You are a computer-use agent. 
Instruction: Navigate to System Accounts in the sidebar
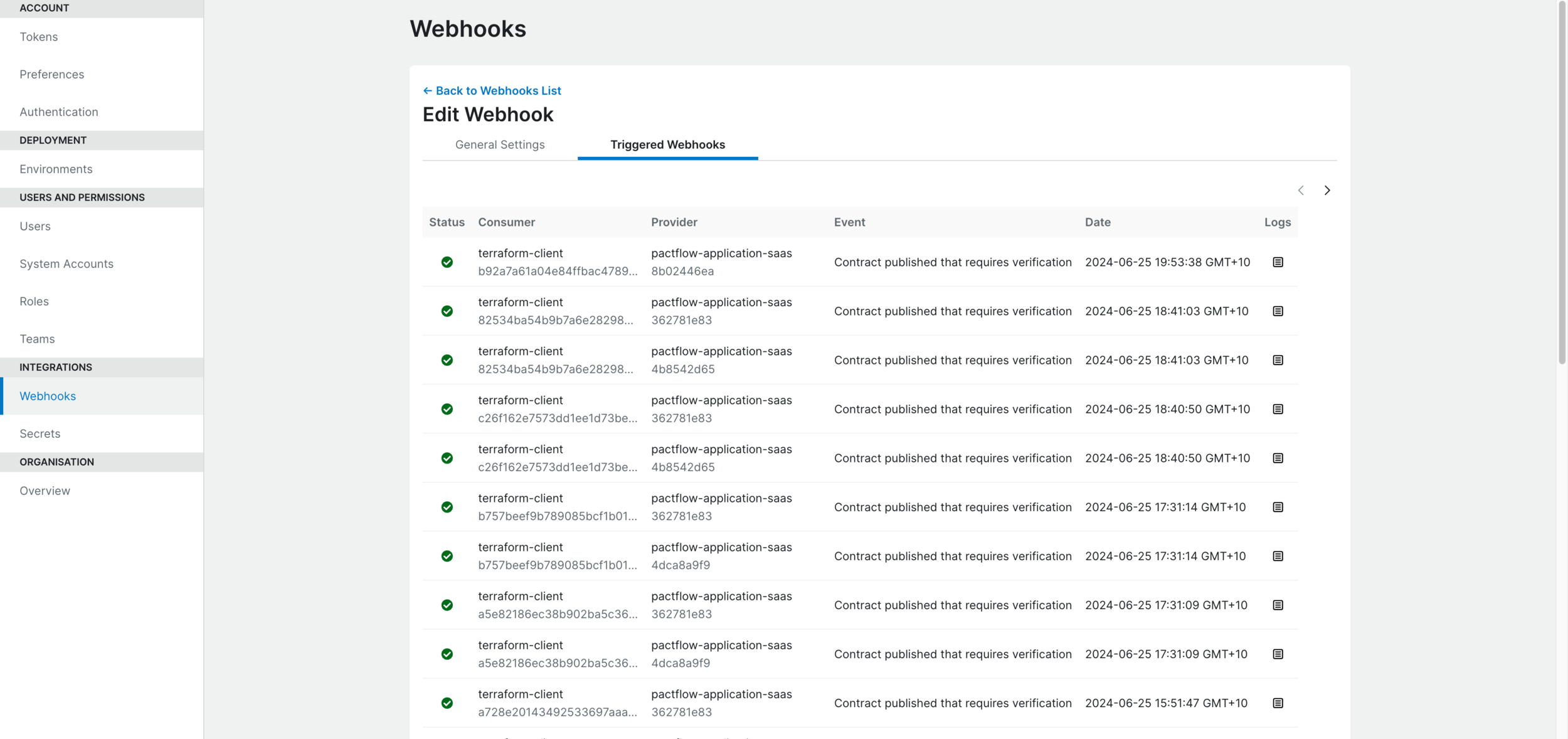[x=66, y=263]
